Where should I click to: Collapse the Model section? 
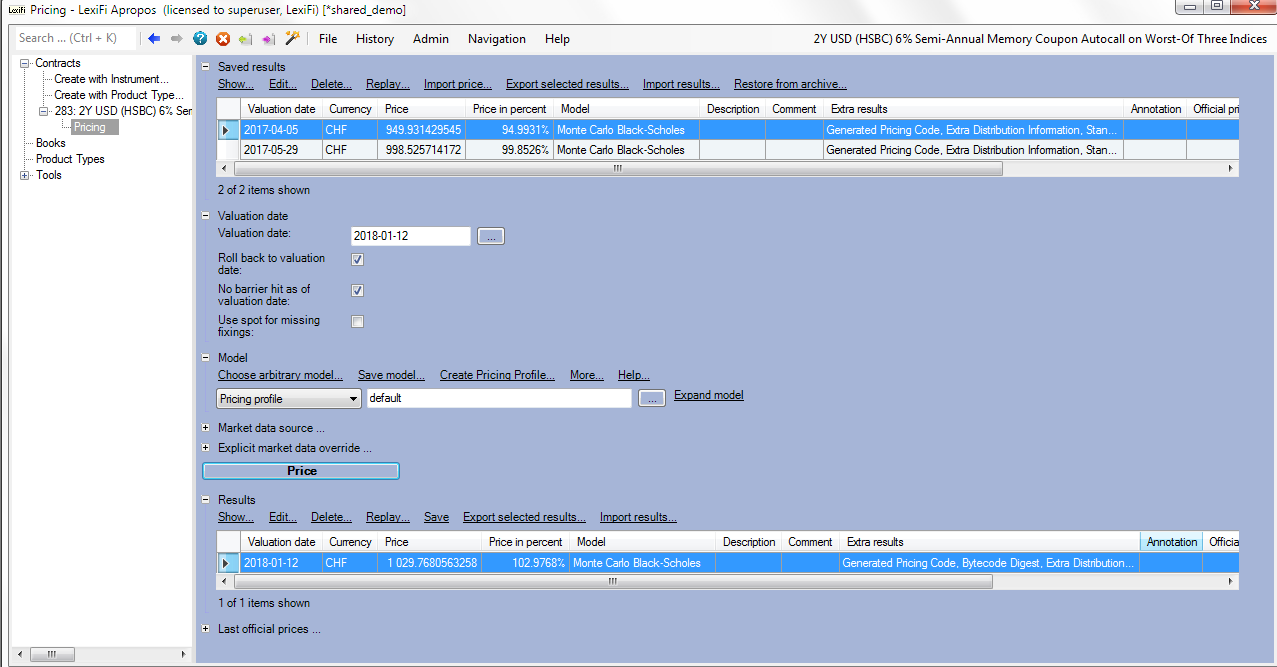pyautogui.click(x=206, y=358)
